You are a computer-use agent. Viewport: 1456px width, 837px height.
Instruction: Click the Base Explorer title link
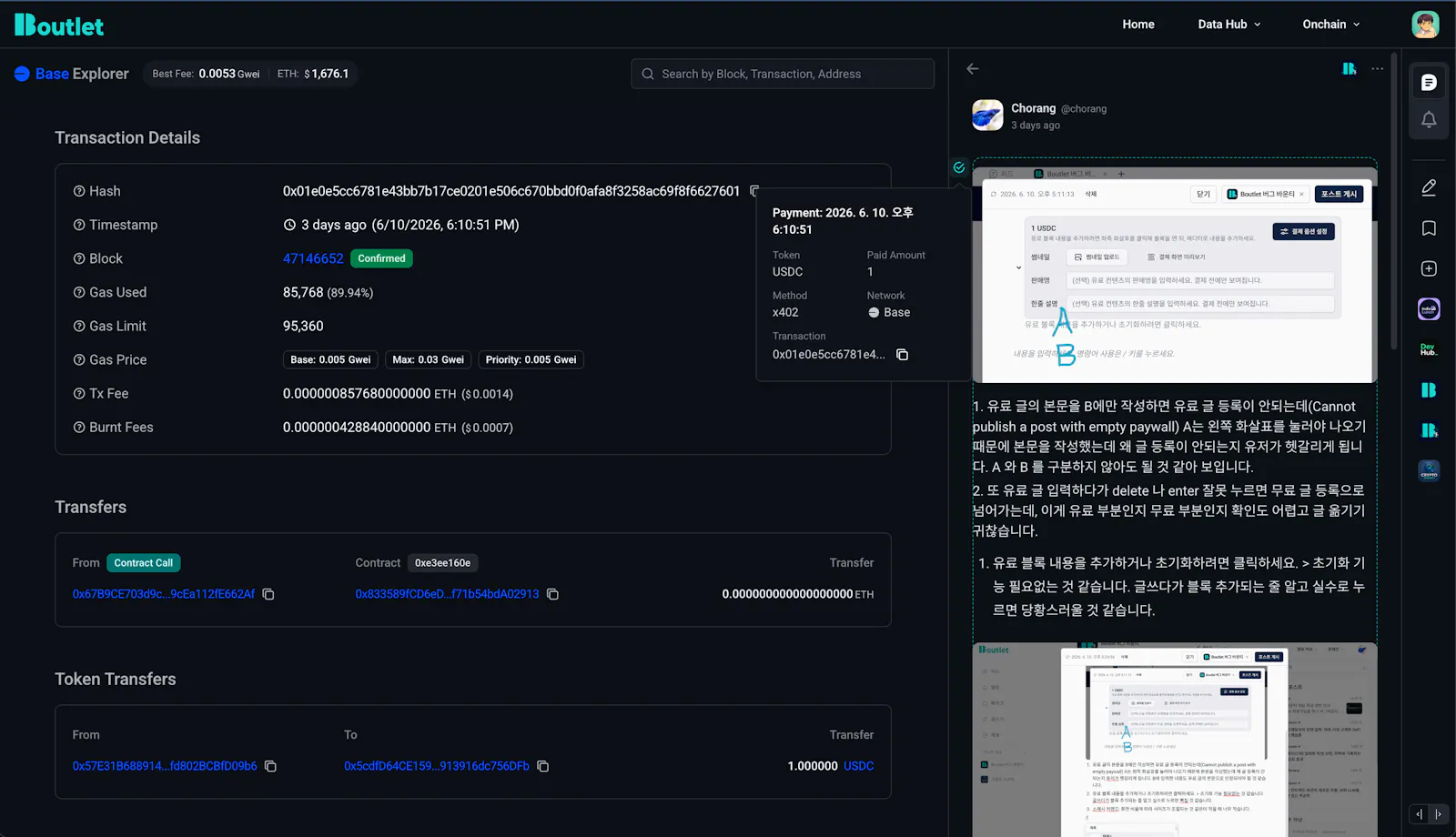(x=82, y=74)
